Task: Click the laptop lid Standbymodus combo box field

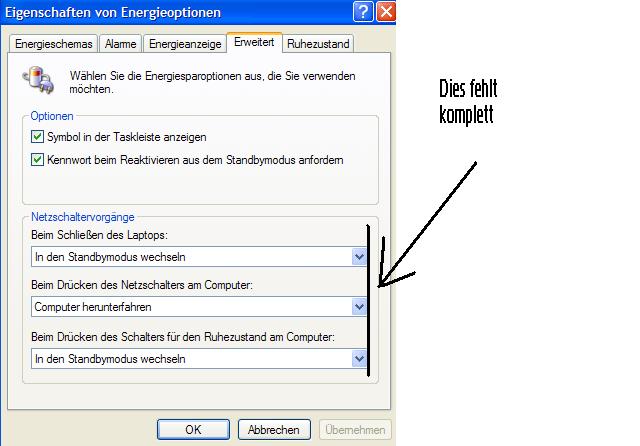Action: [x=199, y=257]
